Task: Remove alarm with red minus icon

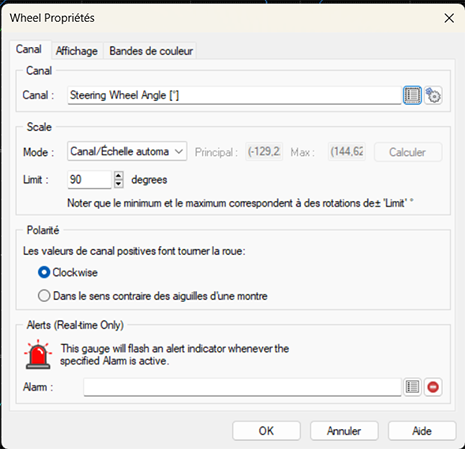Action: tap(433, 387)
